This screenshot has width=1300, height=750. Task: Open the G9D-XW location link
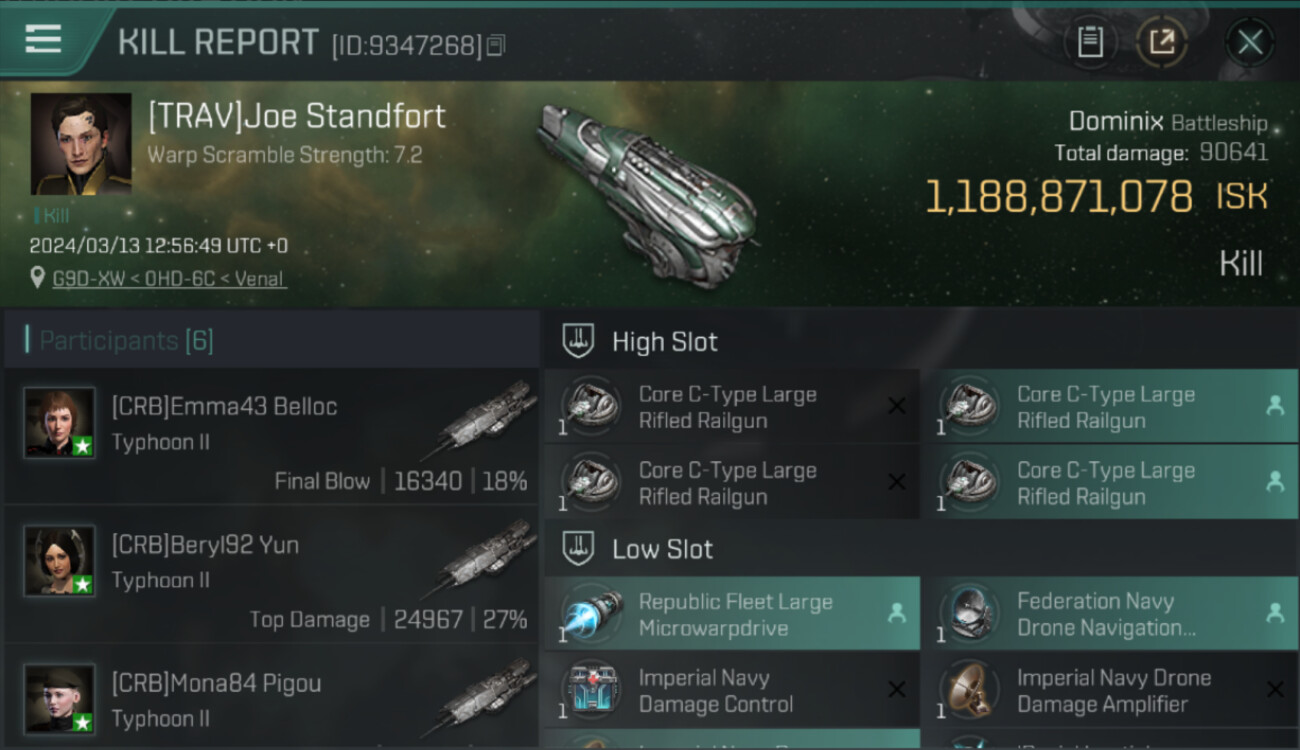170,279
